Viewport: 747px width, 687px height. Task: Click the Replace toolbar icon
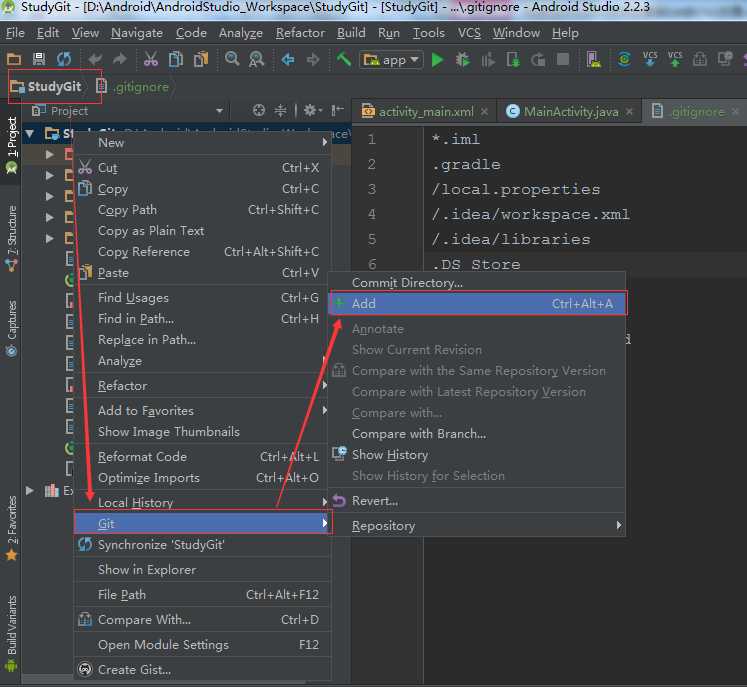coord(256,60)
